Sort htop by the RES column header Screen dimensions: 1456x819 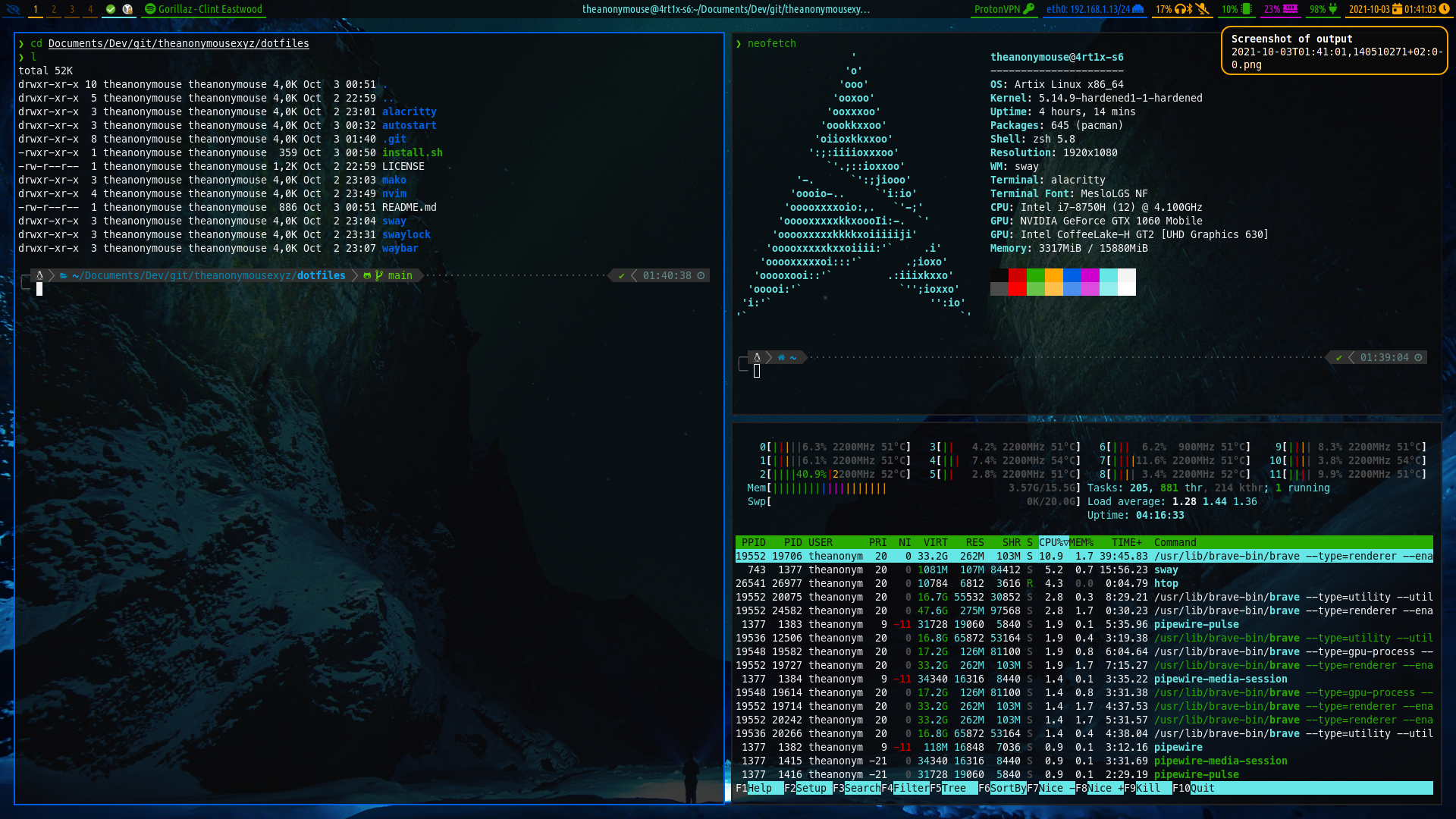[x=975, y=542]
